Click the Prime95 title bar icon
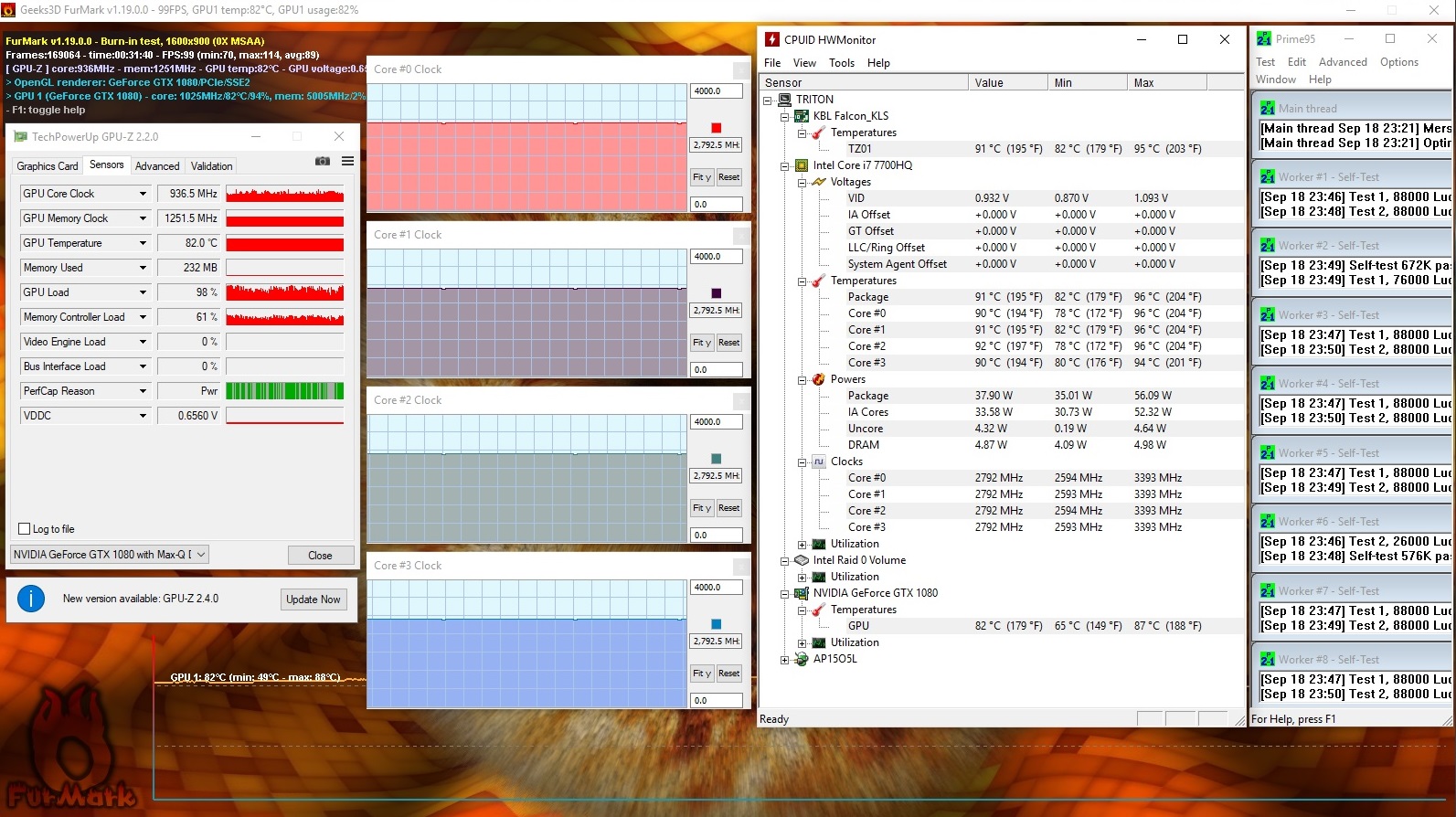 point(1264,38)
